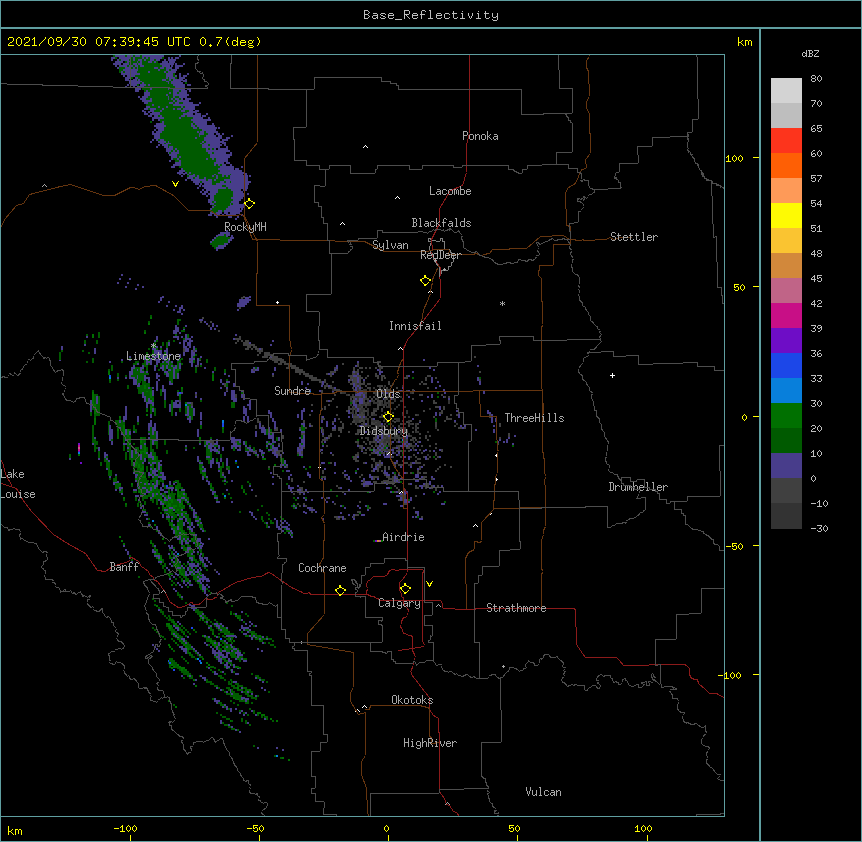Click the large green echo band north of RockyMH
The image size is (862, 842).
tap(187, 137)
